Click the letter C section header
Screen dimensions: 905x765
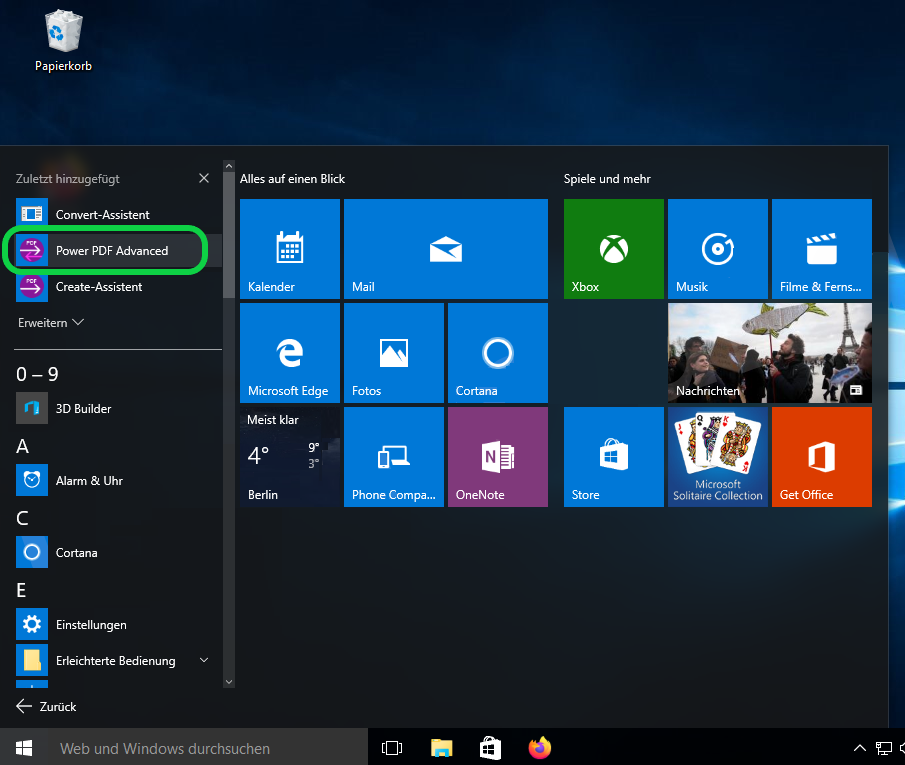(23, 518)
